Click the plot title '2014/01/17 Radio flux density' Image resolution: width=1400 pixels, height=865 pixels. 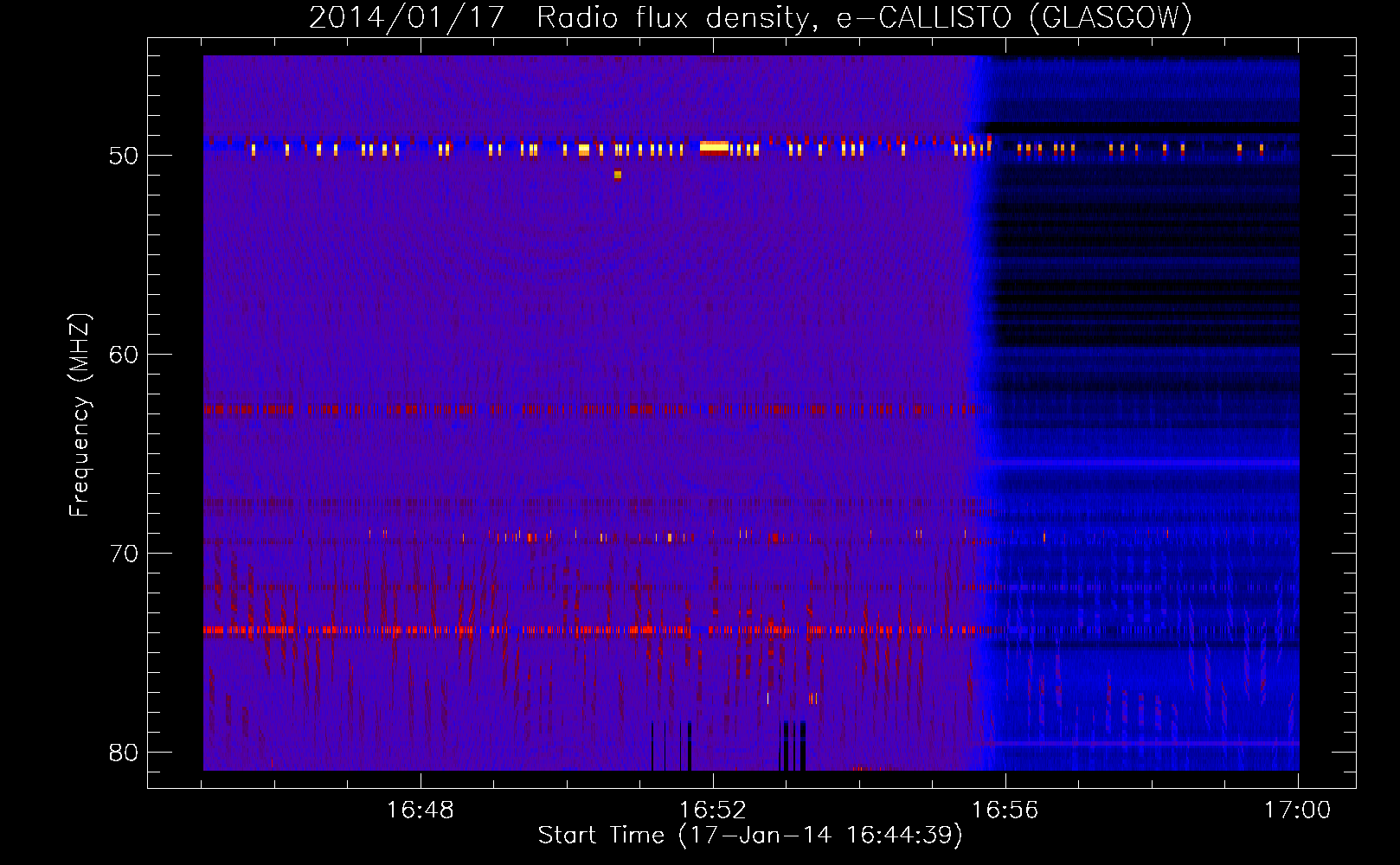click(x=565, y=17)
